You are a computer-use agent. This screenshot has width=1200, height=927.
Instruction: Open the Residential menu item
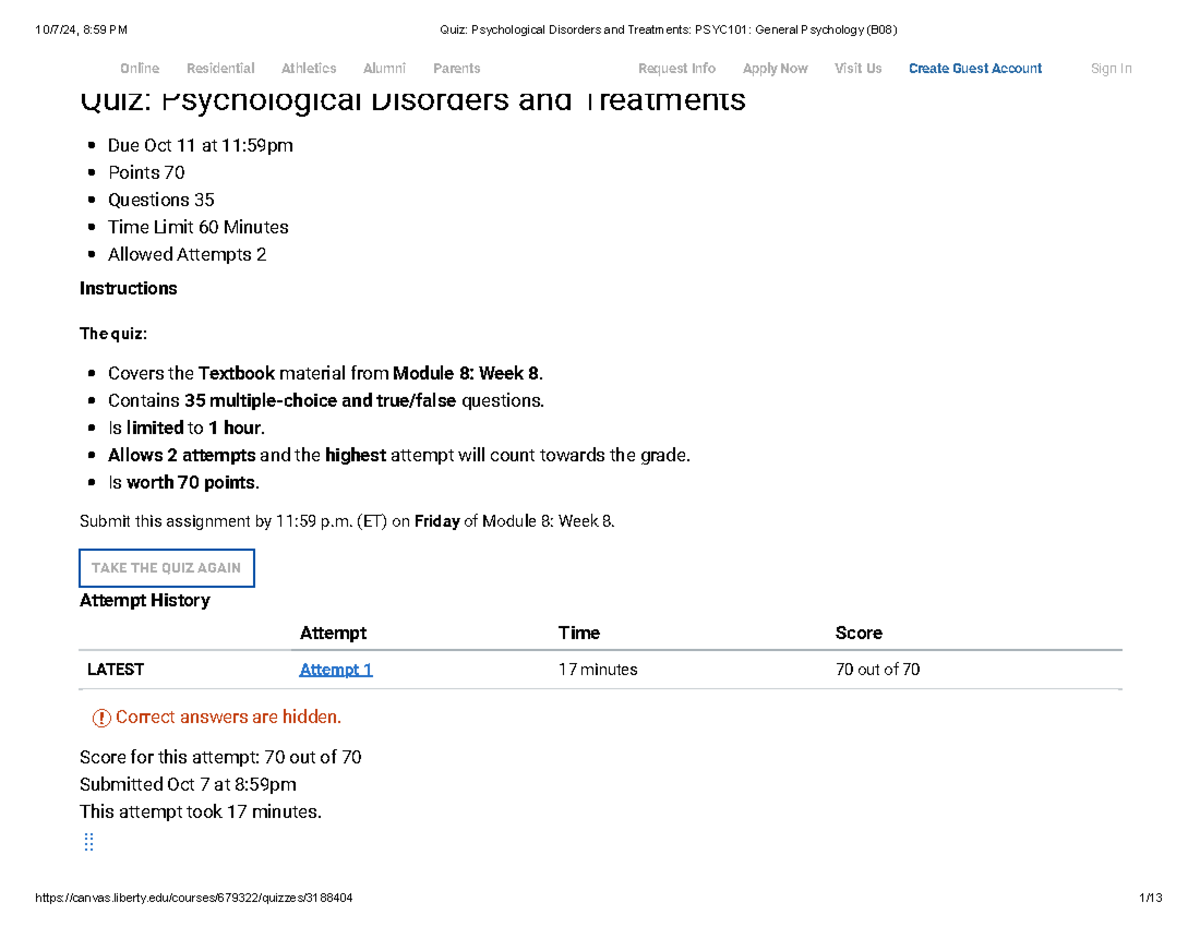point(220,69)
